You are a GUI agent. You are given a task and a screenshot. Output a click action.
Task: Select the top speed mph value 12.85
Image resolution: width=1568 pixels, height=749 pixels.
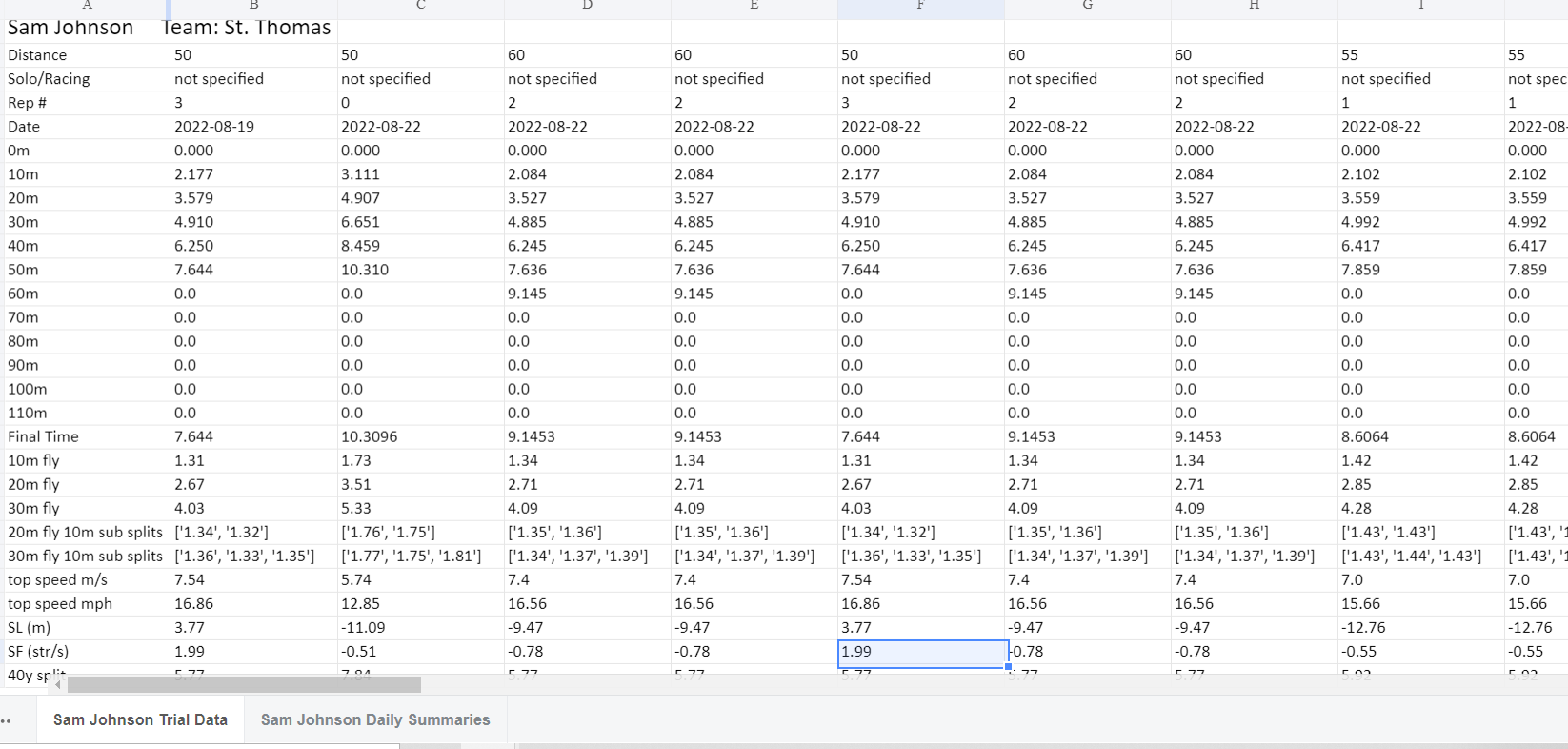[421, 603]
